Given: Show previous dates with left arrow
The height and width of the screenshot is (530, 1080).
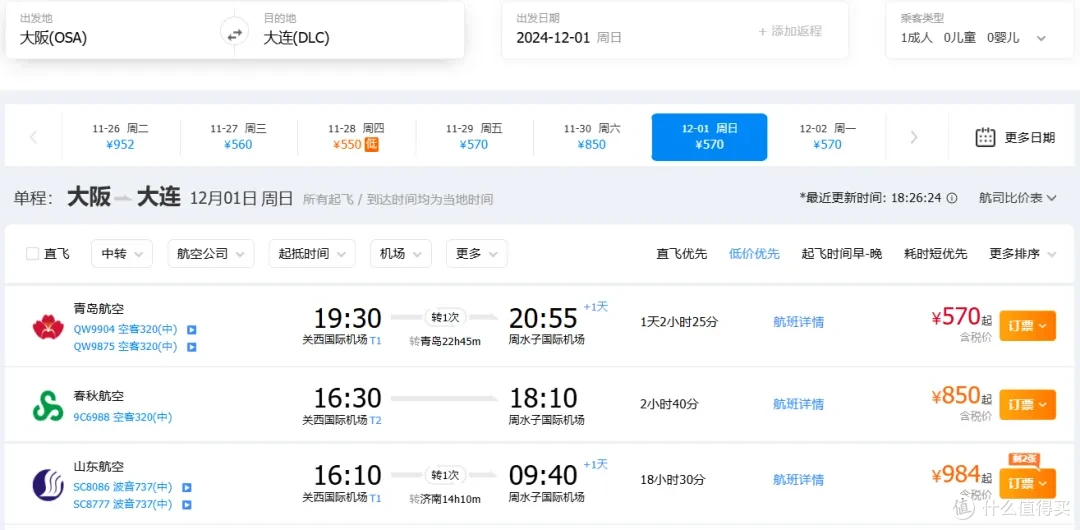Looking at the screenshot, I should click(x=33, y=136).
